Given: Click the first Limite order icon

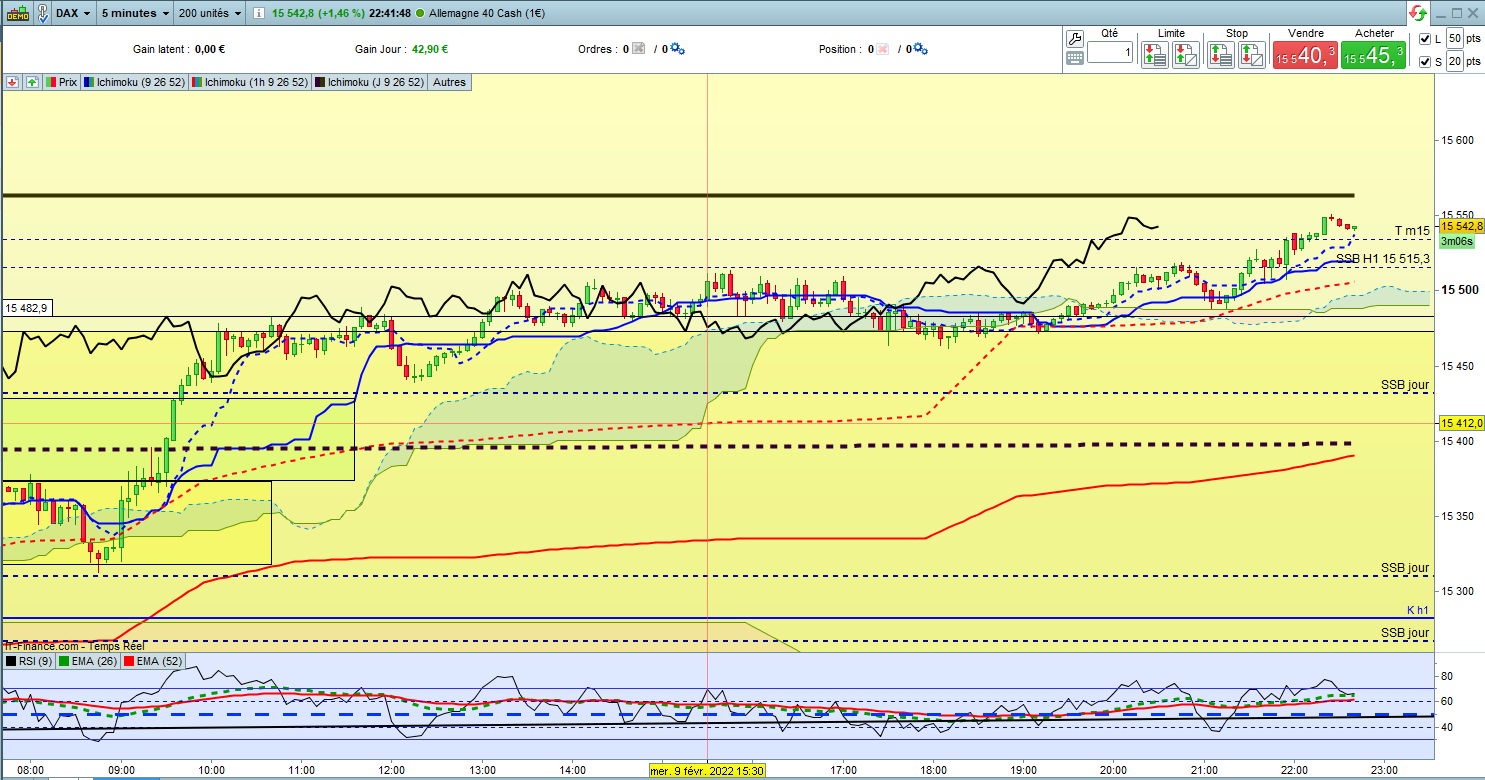Looking at the screenshot, I should (1155, 54).
